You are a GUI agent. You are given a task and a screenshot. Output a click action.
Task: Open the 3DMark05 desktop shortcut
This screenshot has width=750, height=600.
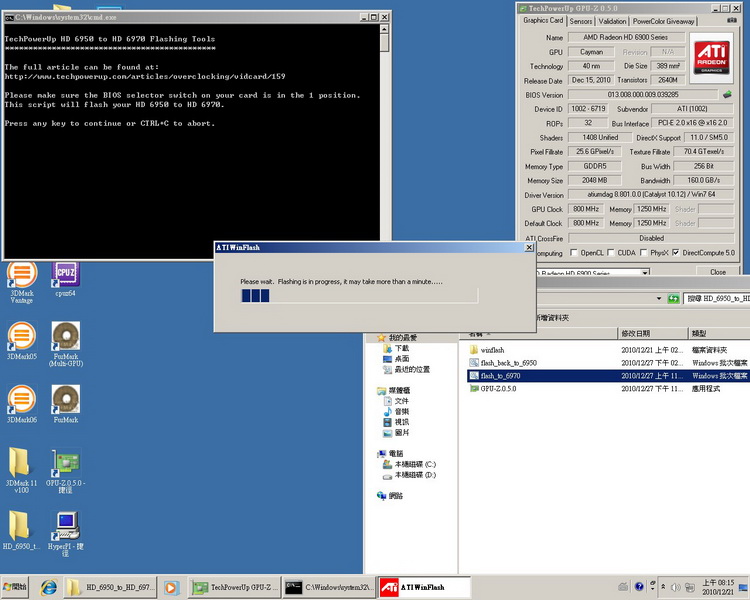[22, 341]
